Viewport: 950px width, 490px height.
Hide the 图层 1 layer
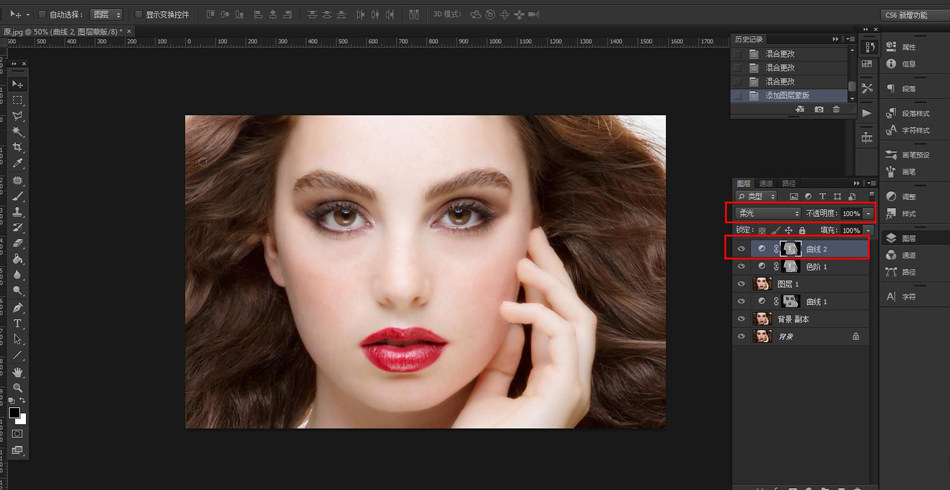point(741,283)
